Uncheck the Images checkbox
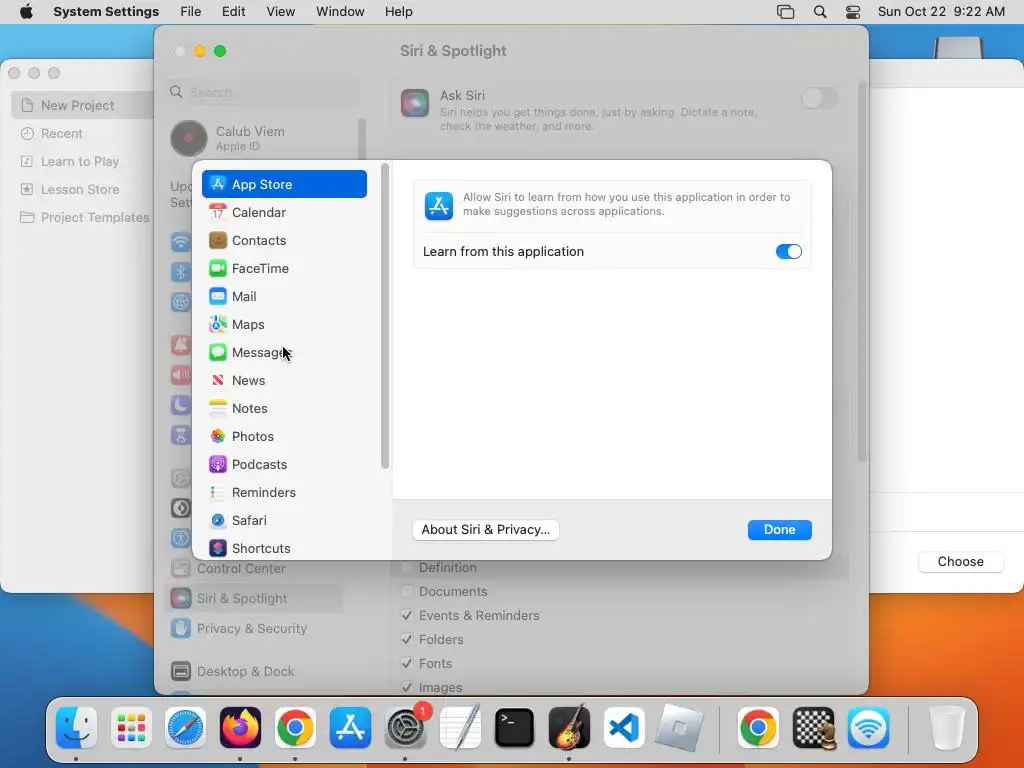1024x768 pixels. pos(407,687)
